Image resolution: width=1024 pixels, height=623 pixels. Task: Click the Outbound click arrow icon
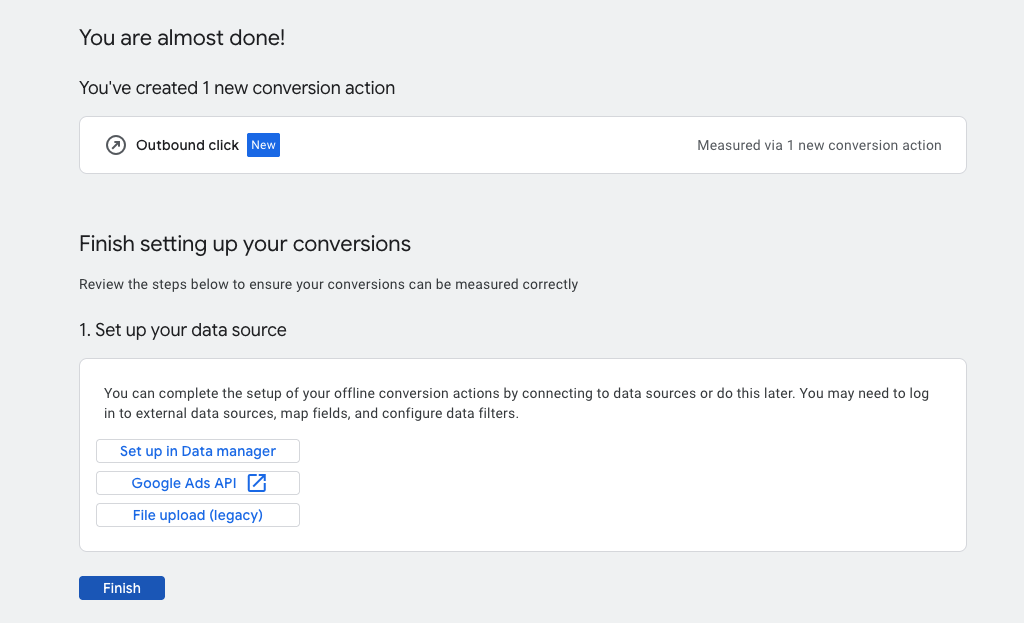[116, 145]
